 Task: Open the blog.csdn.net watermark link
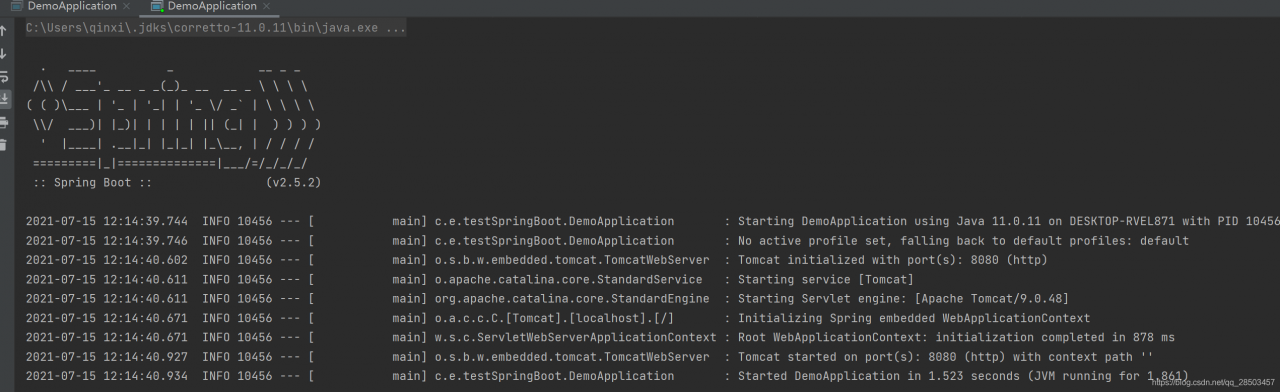(1212, 382)
